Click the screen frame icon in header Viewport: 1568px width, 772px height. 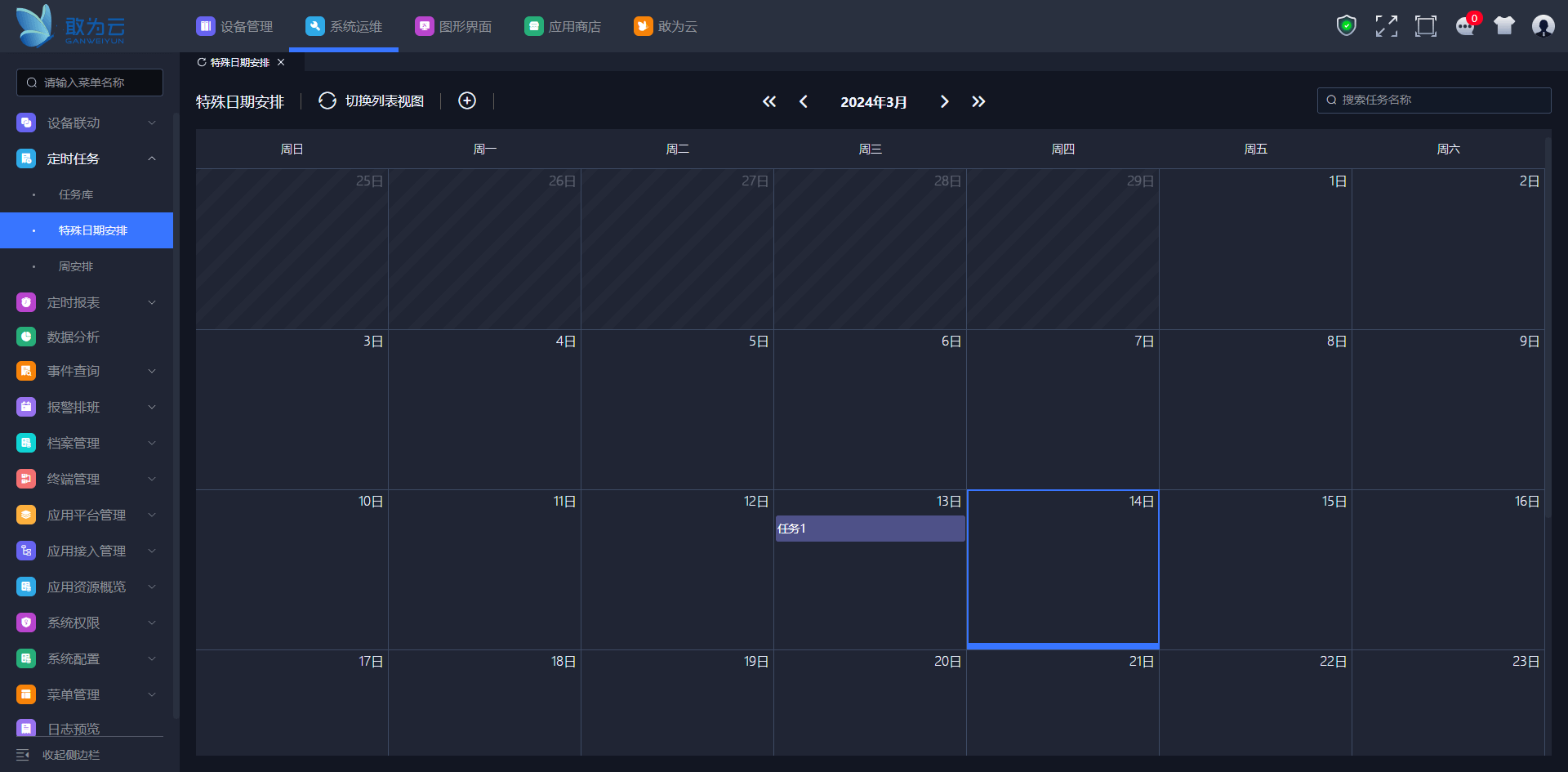click(x=1426, y=26)
